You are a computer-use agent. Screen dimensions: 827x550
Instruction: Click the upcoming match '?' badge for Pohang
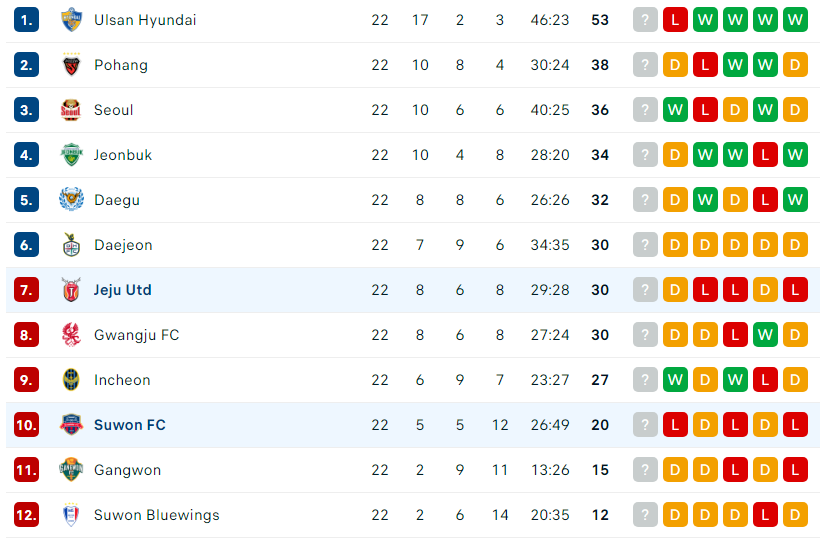(645, 65)
